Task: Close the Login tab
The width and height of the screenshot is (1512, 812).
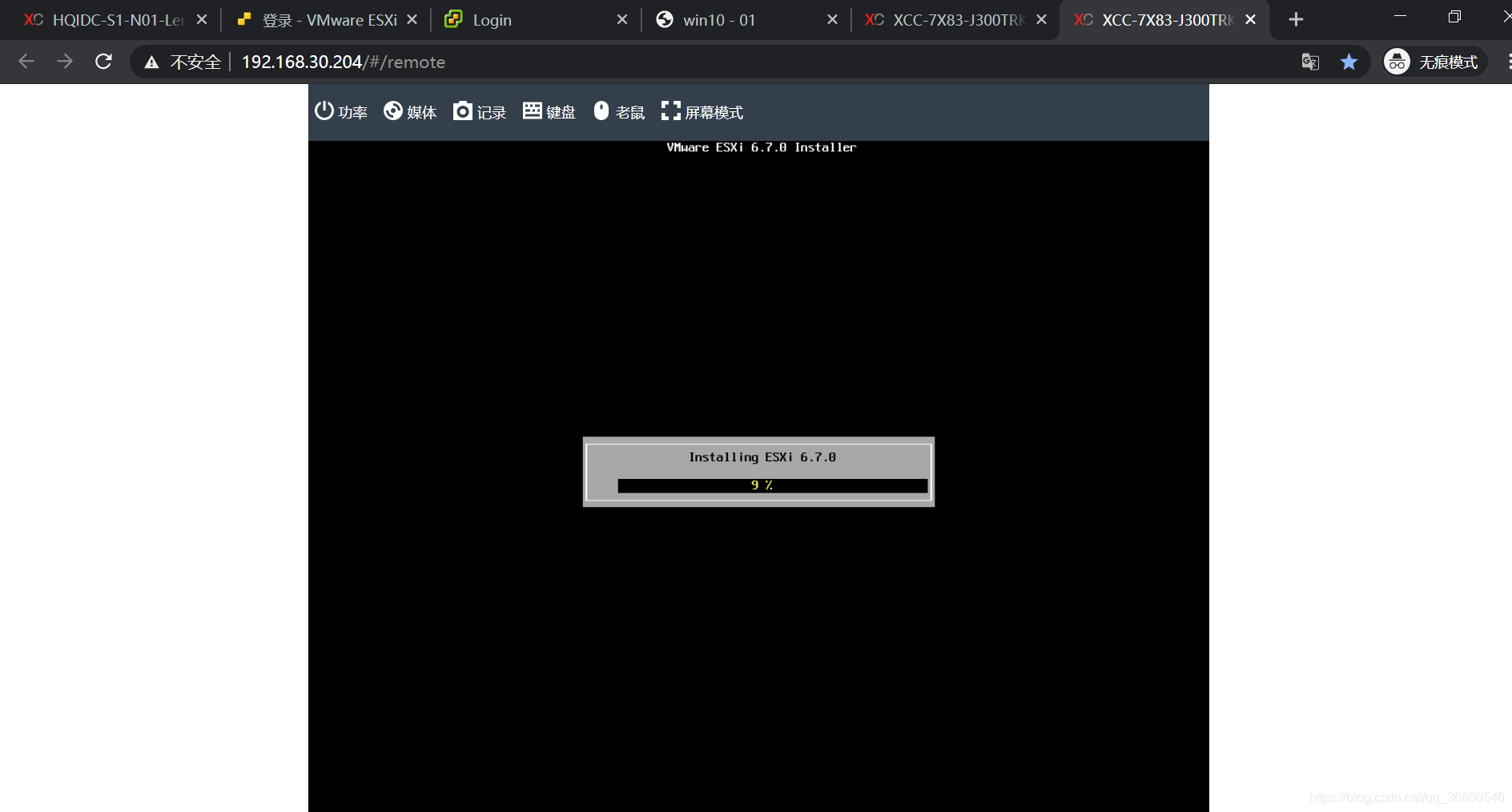Action: pyautogui.click(x=622, y=19)
